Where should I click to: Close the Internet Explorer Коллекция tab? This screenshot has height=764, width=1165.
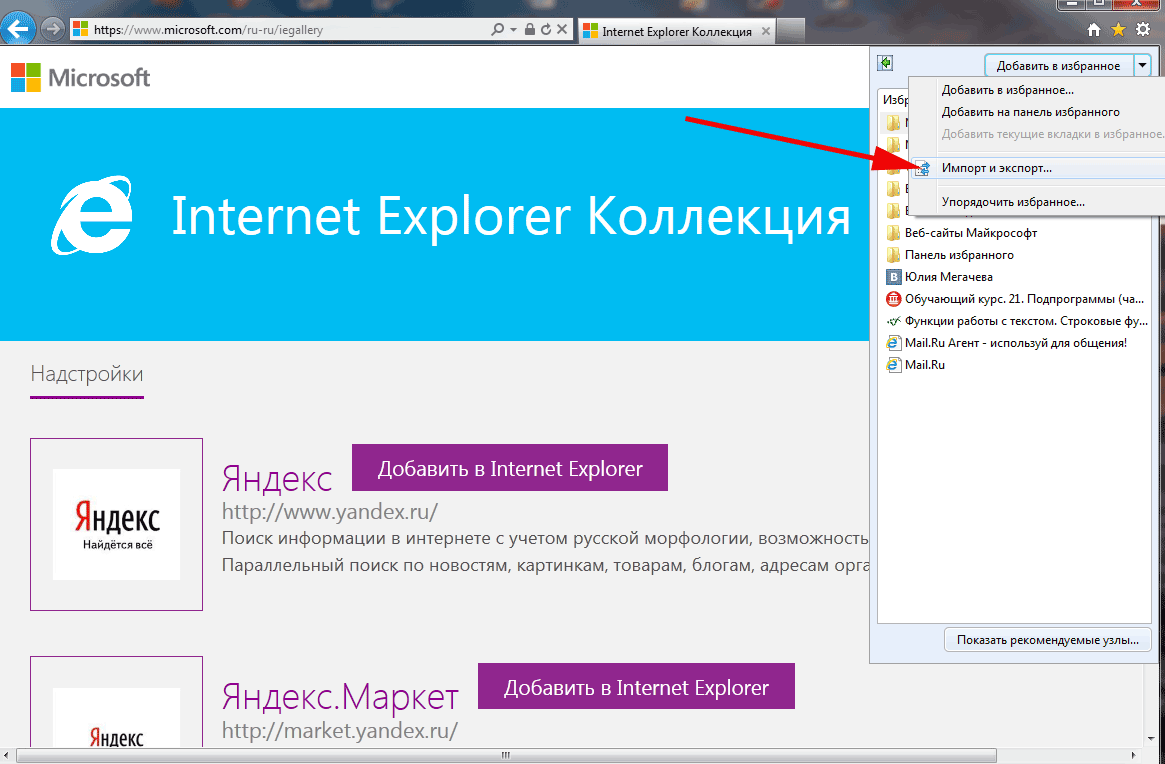point(765,31)
